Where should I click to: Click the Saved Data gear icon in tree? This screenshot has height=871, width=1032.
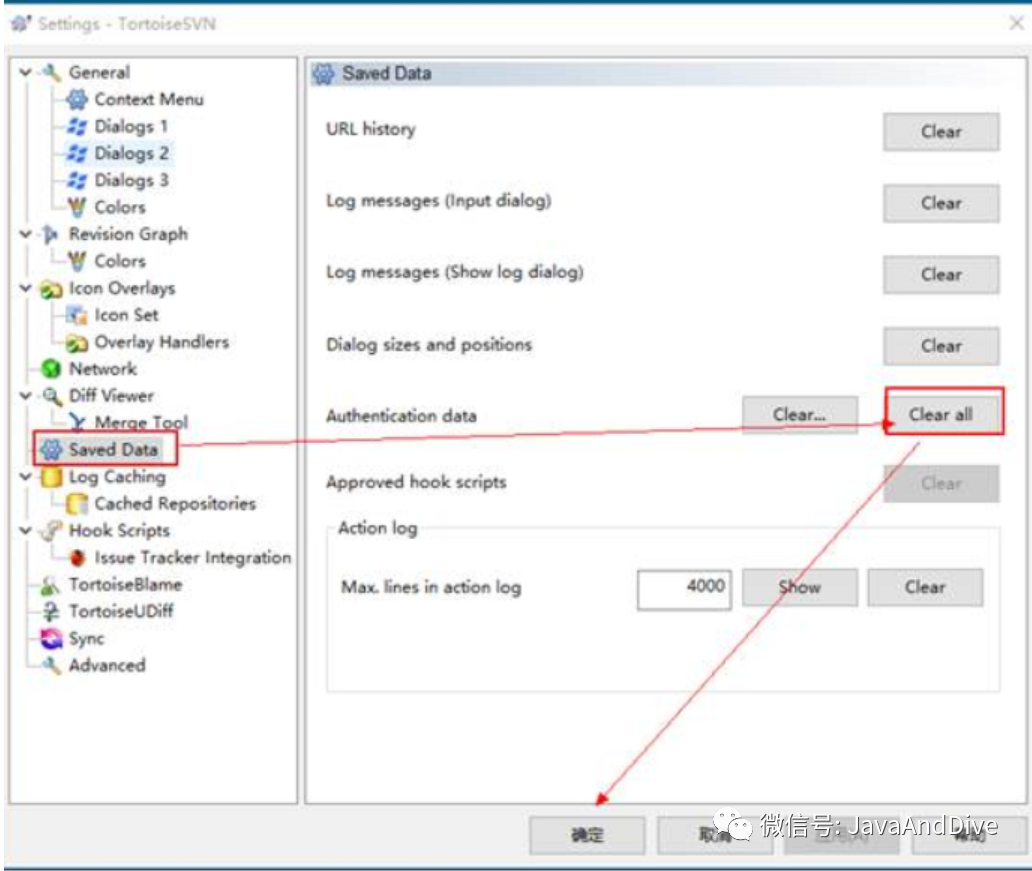(x=51, y=450)
